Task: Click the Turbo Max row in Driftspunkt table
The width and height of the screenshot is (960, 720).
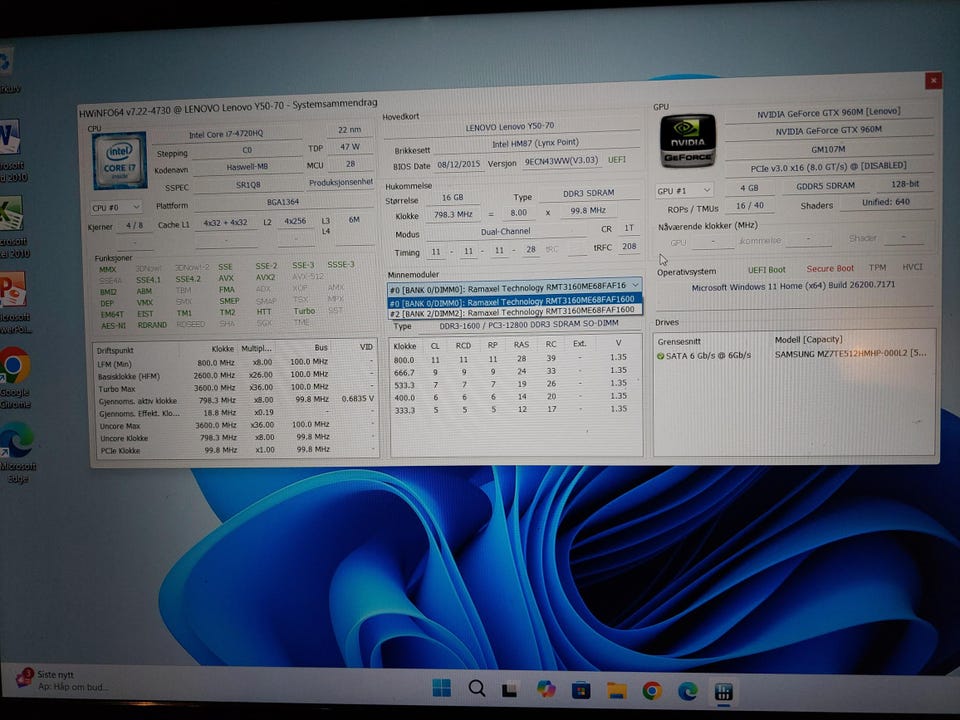Action: point(236,388)
